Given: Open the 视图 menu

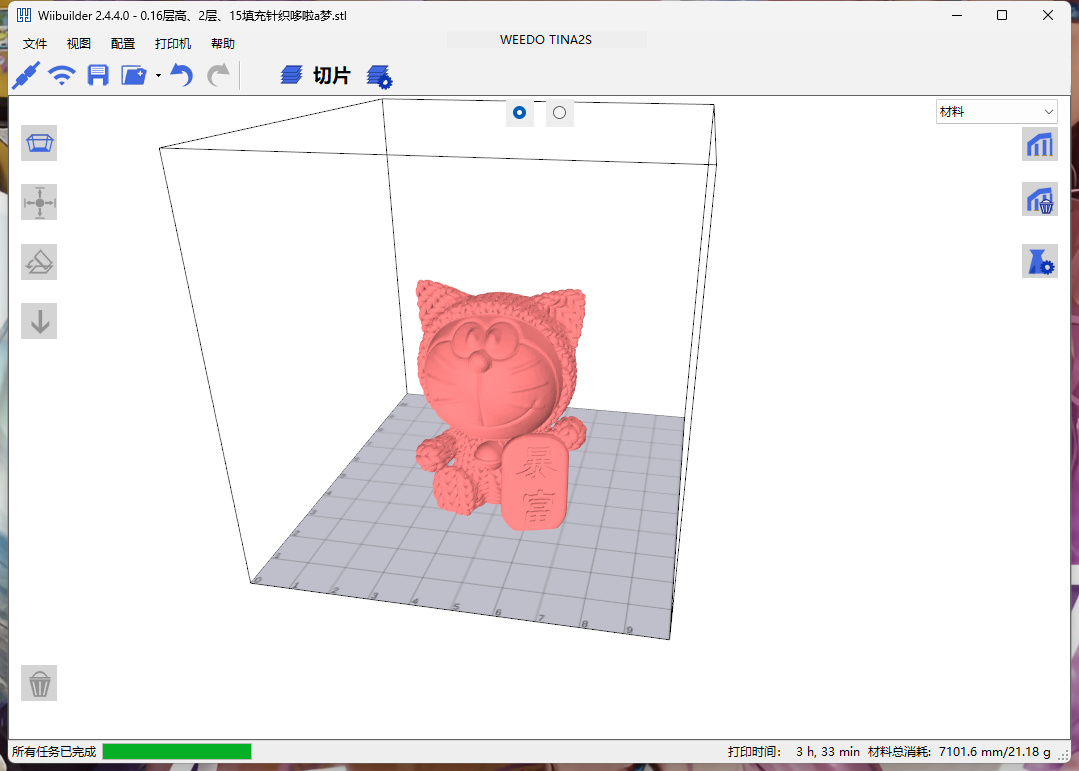Looking at the screenshot, I should [78, 43].
